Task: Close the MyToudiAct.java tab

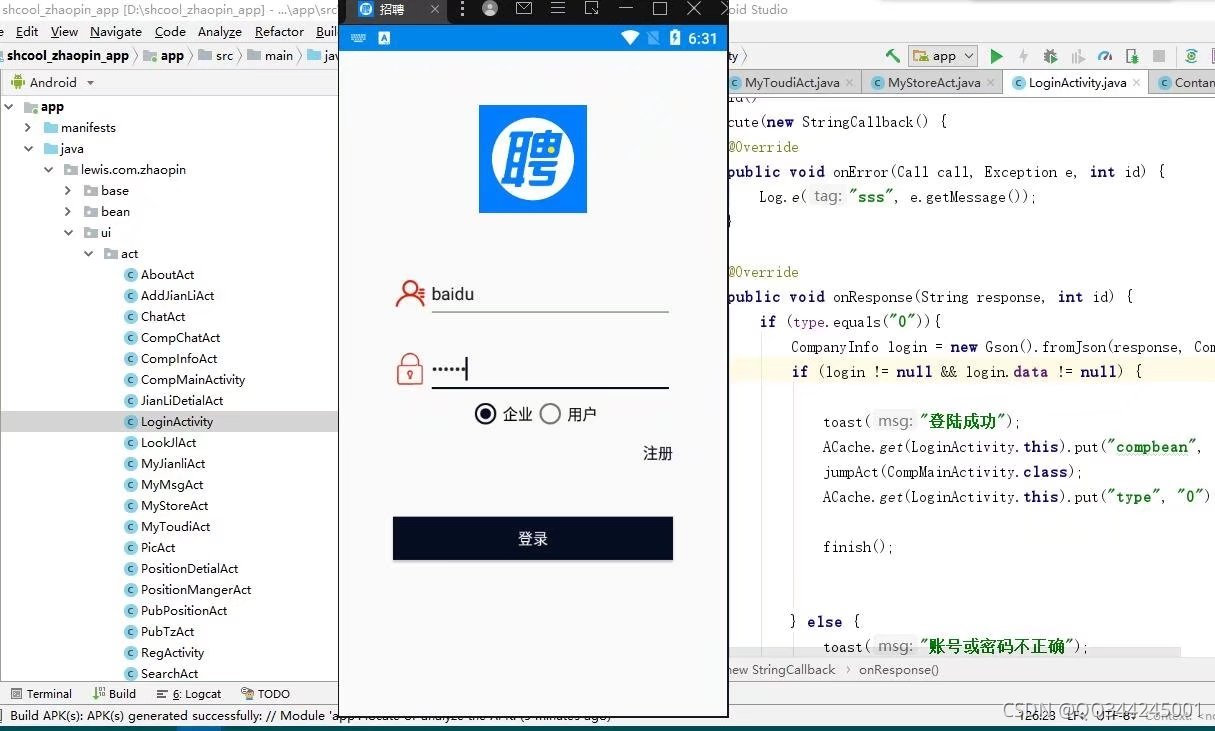Action: pyautogui.click(x=848, y=83)
